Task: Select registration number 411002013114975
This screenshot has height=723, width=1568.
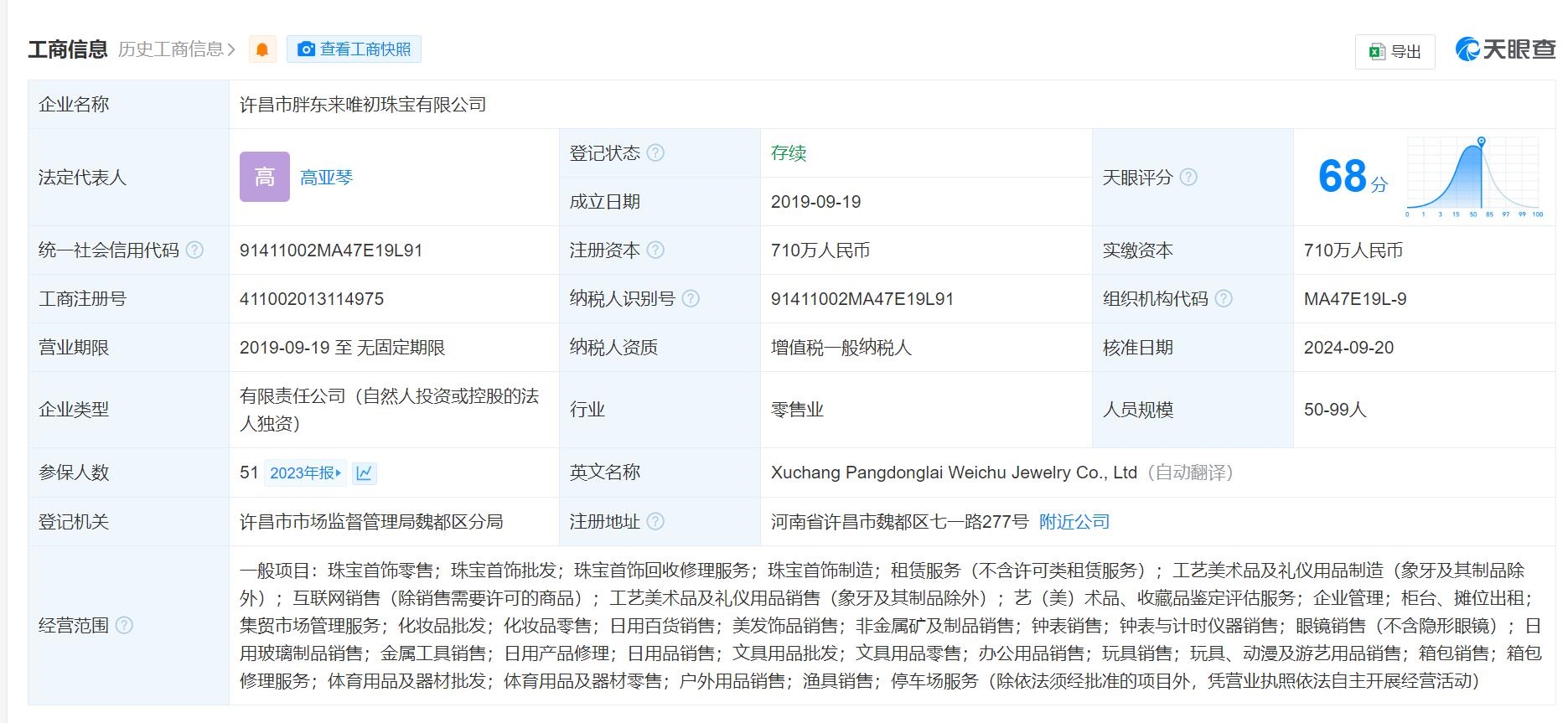Action: [312, 299]
